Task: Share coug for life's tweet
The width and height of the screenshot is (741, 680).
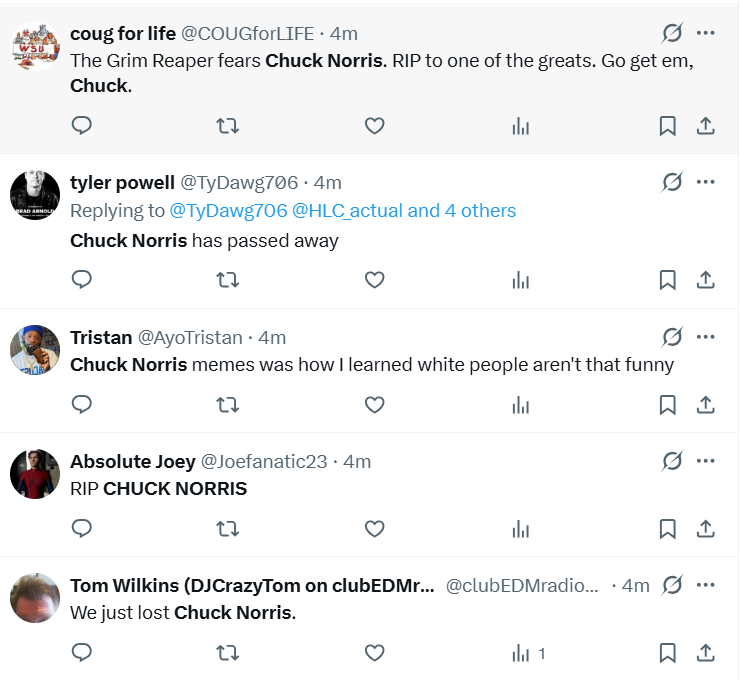Action: coord(705,126)
